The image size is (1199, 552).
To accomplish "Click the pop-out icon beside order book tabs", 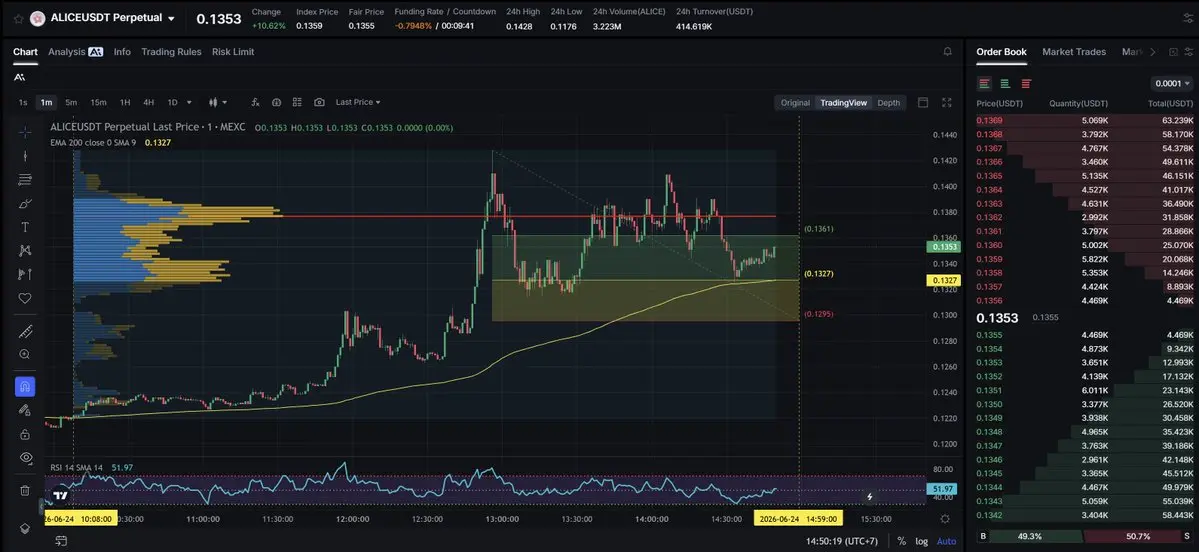I will point(1173,52).
